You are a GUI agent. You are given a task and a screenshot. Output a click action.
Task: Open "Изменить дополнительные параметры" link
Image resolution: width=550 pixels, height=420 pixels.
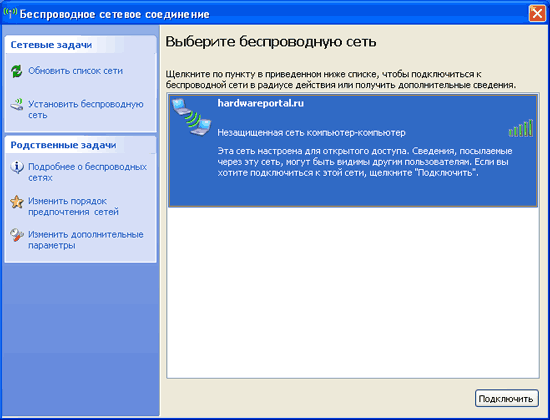(x=86, y=240)
